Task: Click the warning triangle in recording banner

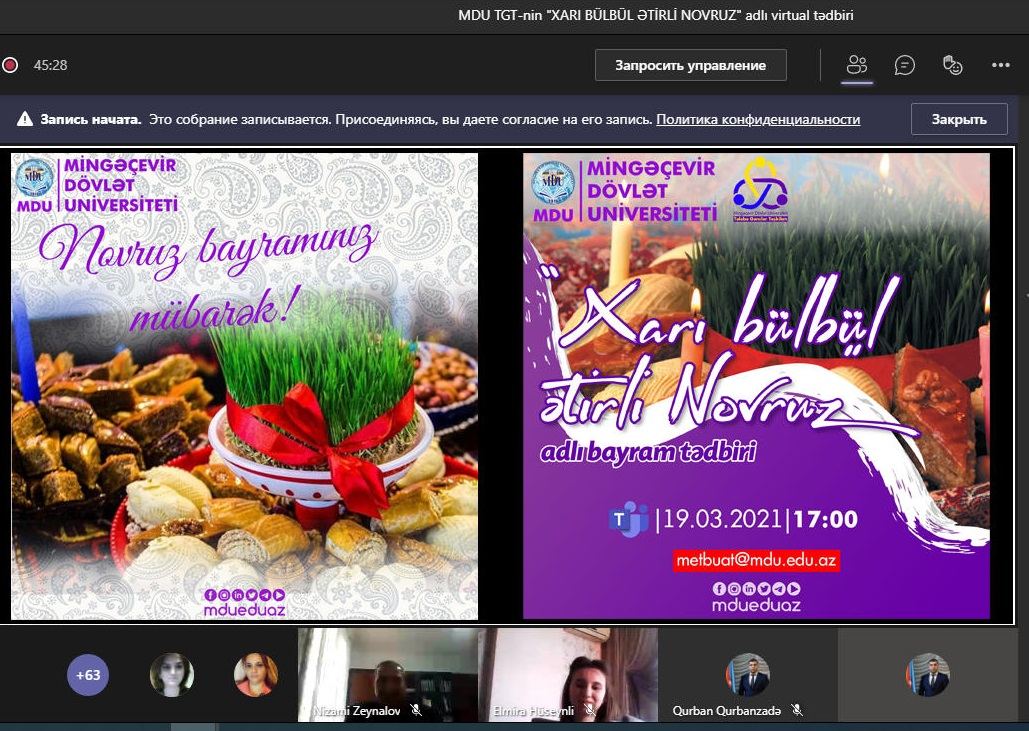Action: coord(25,119)
